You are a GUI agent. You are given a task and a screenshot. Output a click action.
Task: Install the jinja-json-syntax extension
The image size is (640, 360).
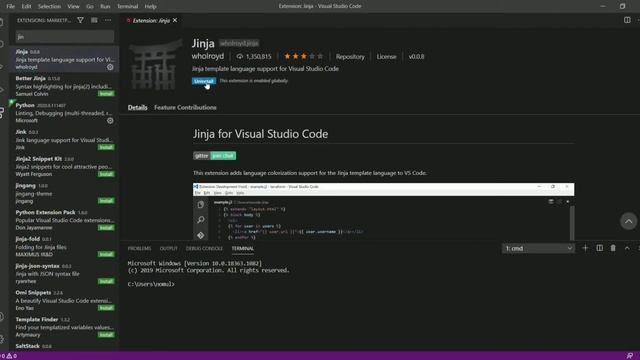pos(106,281)
